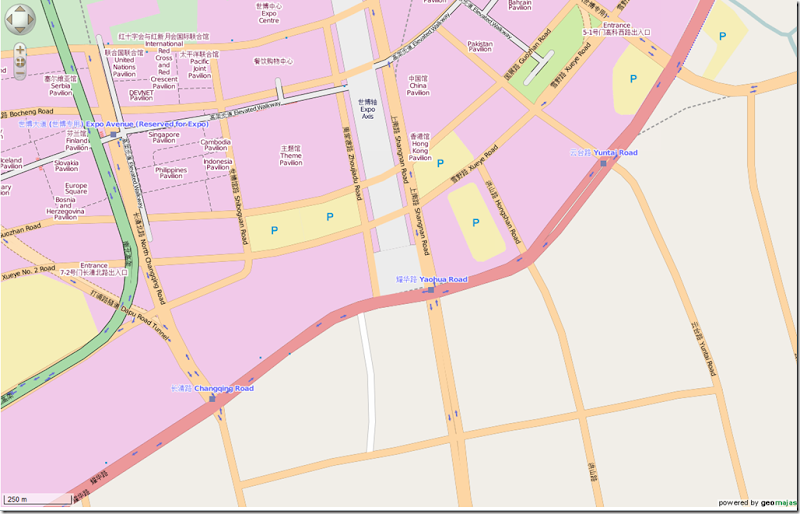
Task: Click the Hong Kong Pavilion label
Action: pos(420,148)
